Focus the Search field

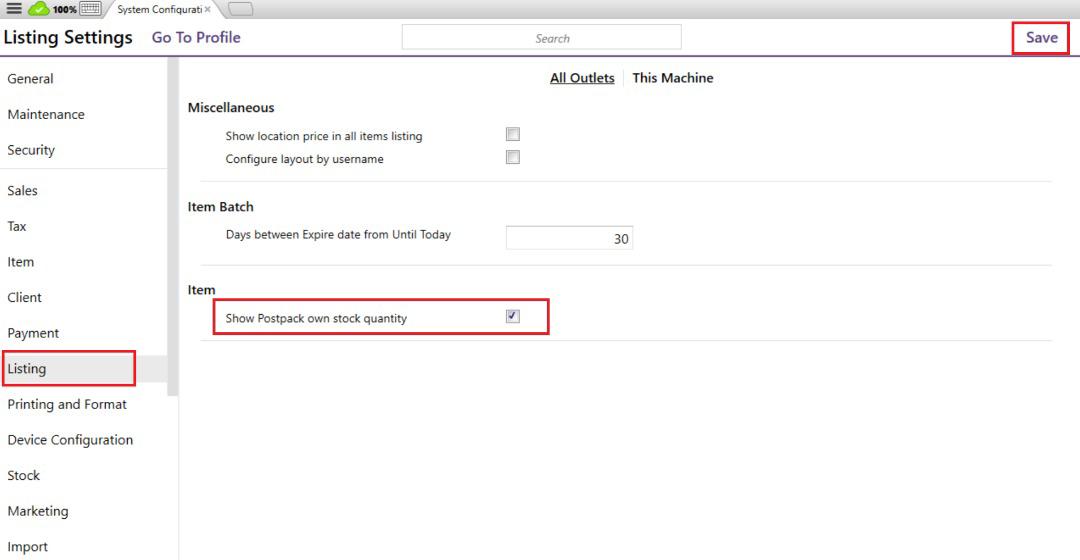pyautogui.click(x=541, y=38)
